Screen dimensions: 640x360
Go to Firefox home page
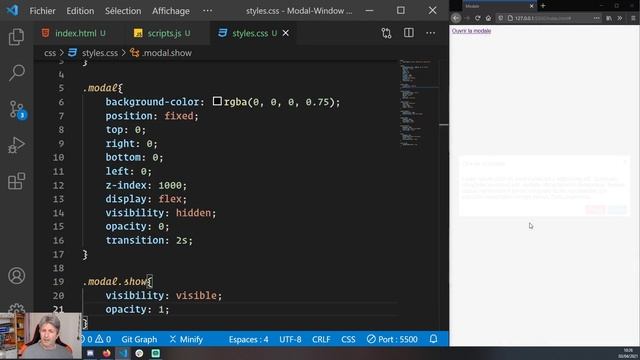(488, 18)
